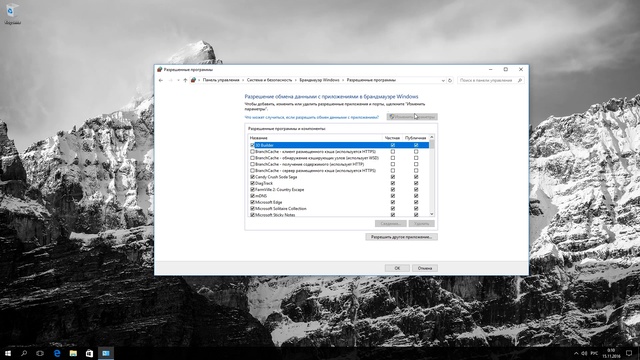This screenshot has width=640, height=360.
Task: Enable BranchCache HTTPS client private checkbox
Action: pos(393,151)
